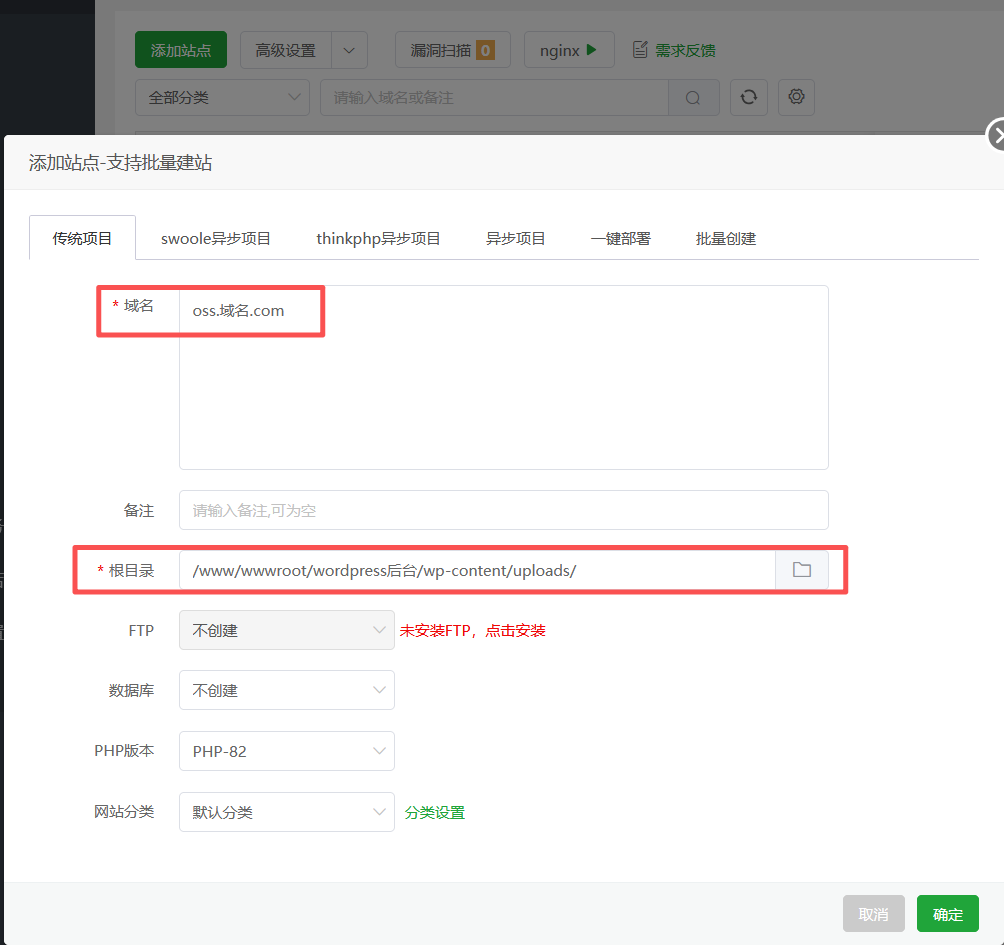This screenshot has width=1004, height=945.
Task: Close the add-site dialog
Action: coord(996,135)
